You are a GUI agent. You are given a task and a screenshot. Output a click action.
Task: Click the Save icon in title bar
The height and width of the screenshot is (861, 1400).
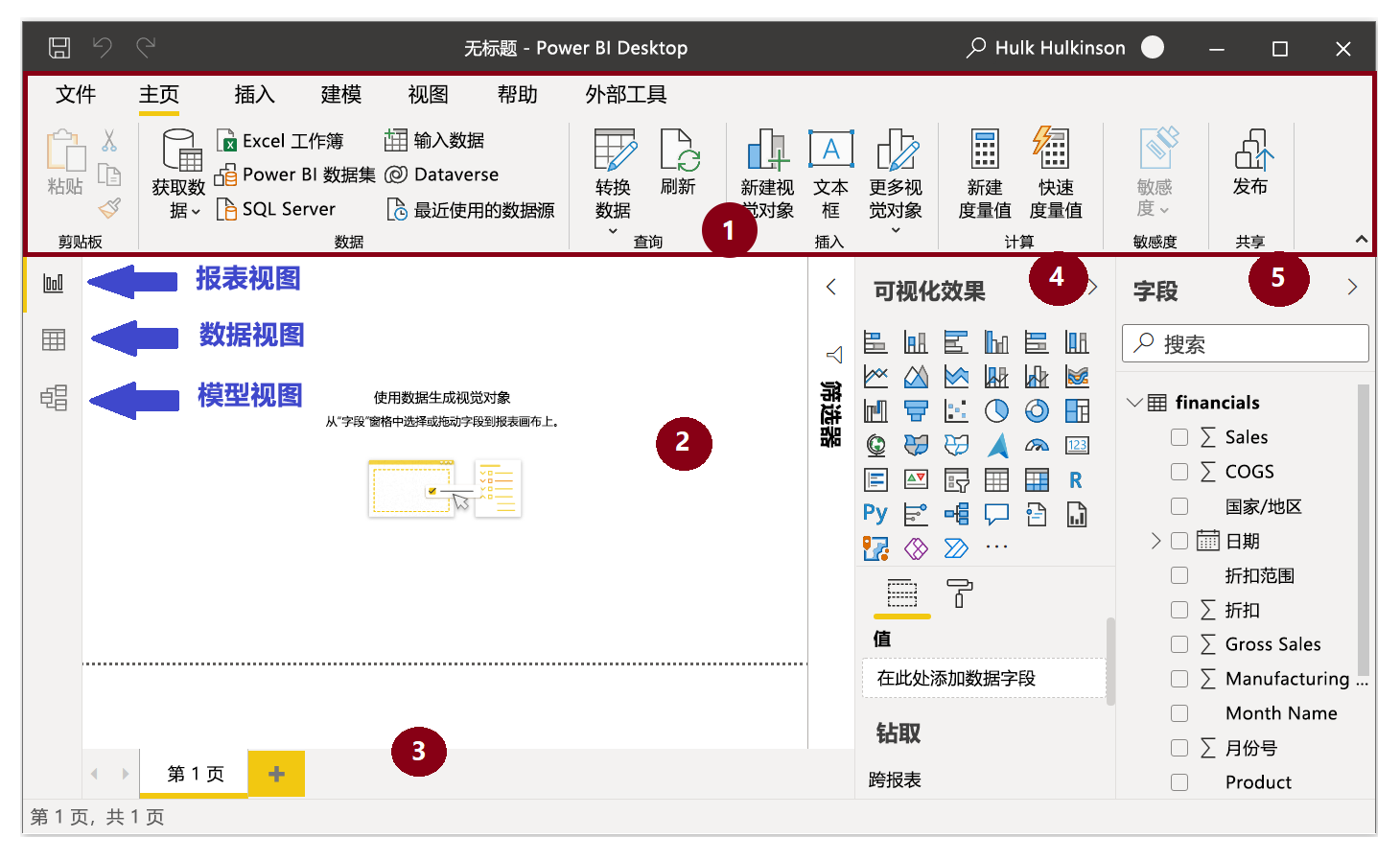click(59, 47)
